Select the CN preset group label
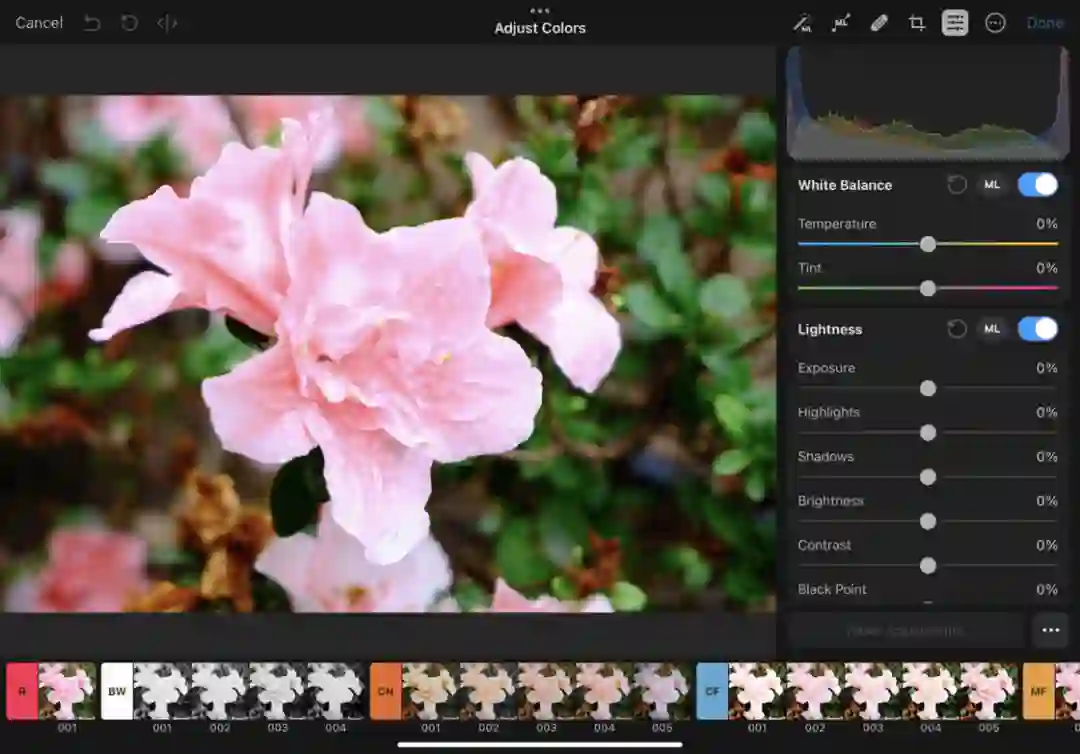The height and width of the screenshot is (754, 1080). click(385, 691)
